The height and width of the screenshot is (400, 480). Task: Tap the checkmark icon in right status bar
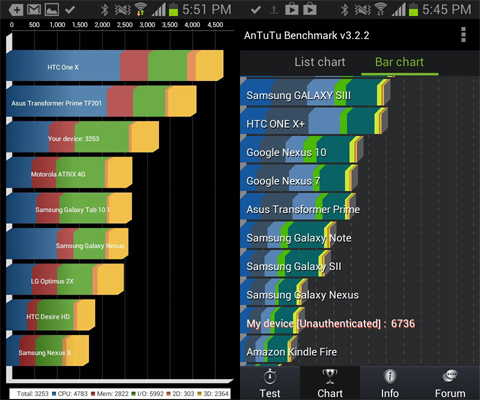click(256, 10)
